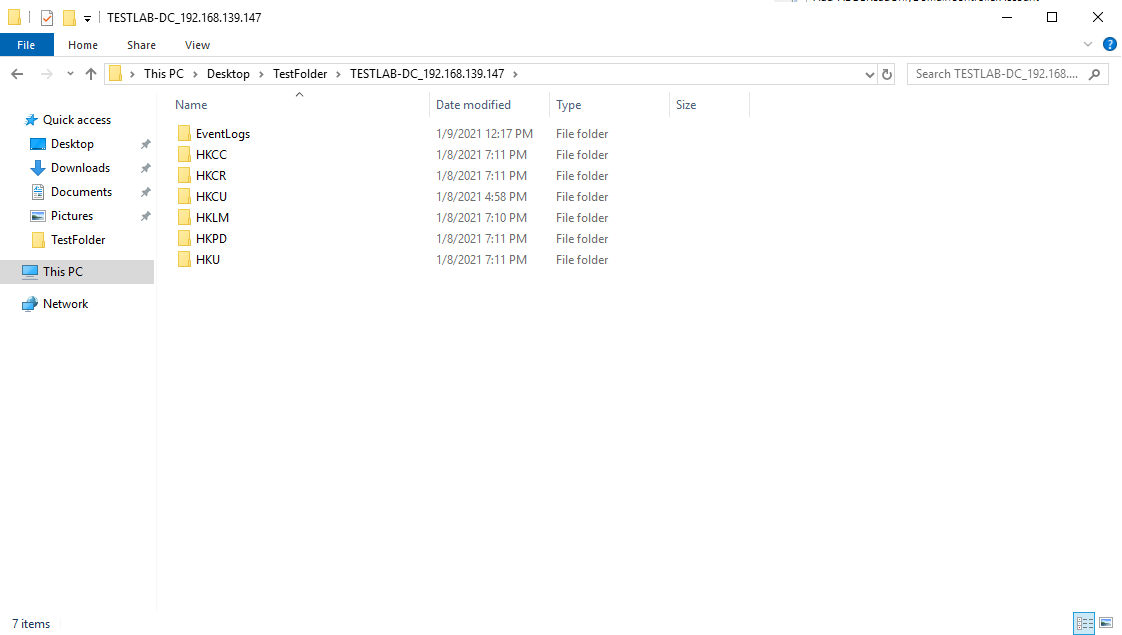This screenshot has height=635, width=1122.
Task: Select the HKU folder icon
Action: click(x=184, y=259)
